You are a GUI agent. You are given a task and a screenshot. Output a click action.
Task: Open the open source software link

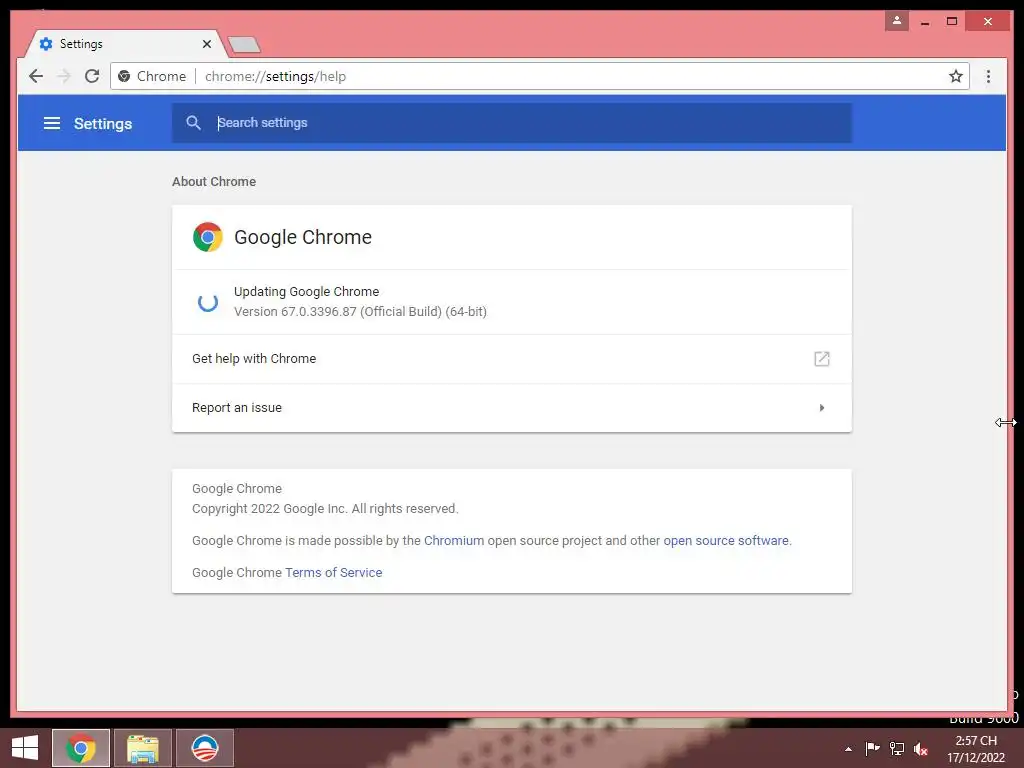726,541
